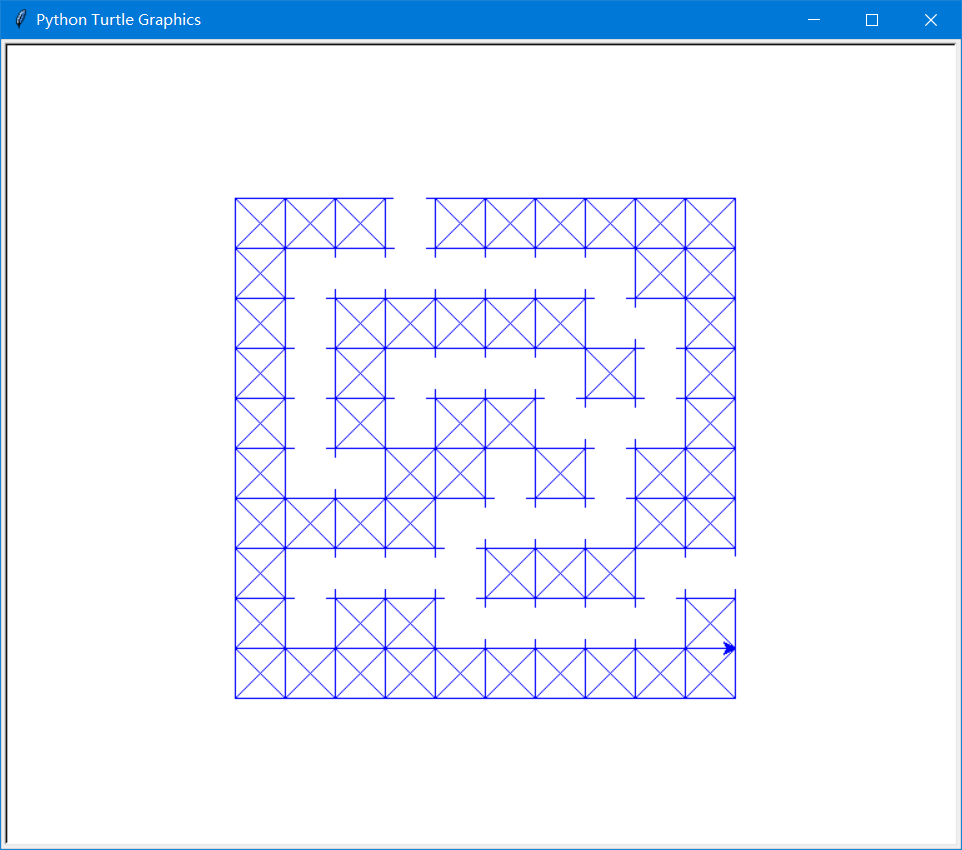962x850 pixels.
Task: Click empty title bar space beside the title
Action: coord(491,20)
